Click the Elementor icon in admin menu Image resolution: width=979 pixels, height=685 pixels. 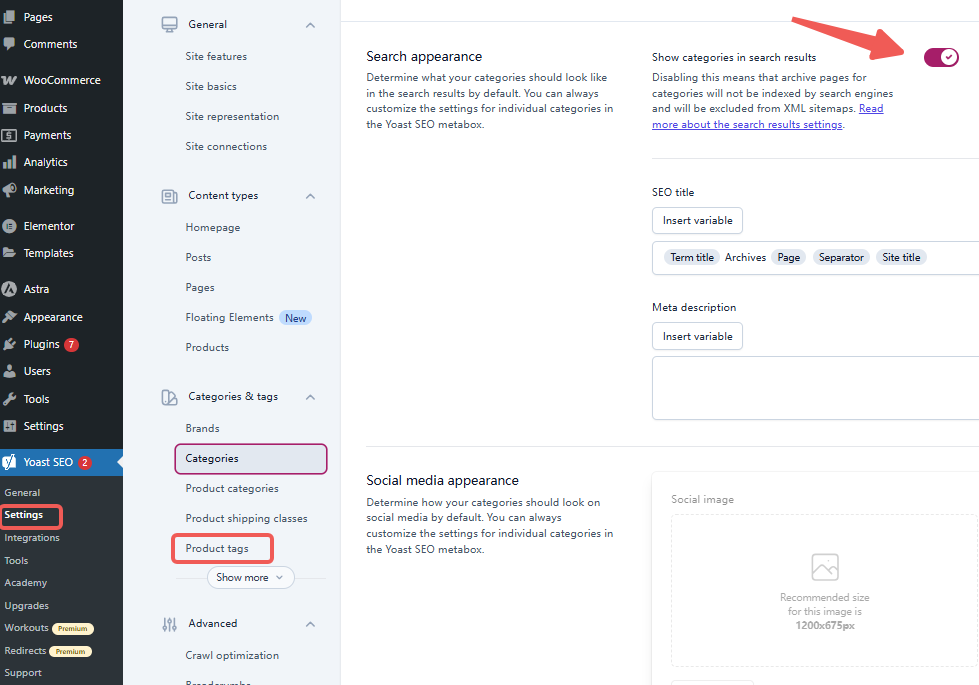tap(9, 226)
